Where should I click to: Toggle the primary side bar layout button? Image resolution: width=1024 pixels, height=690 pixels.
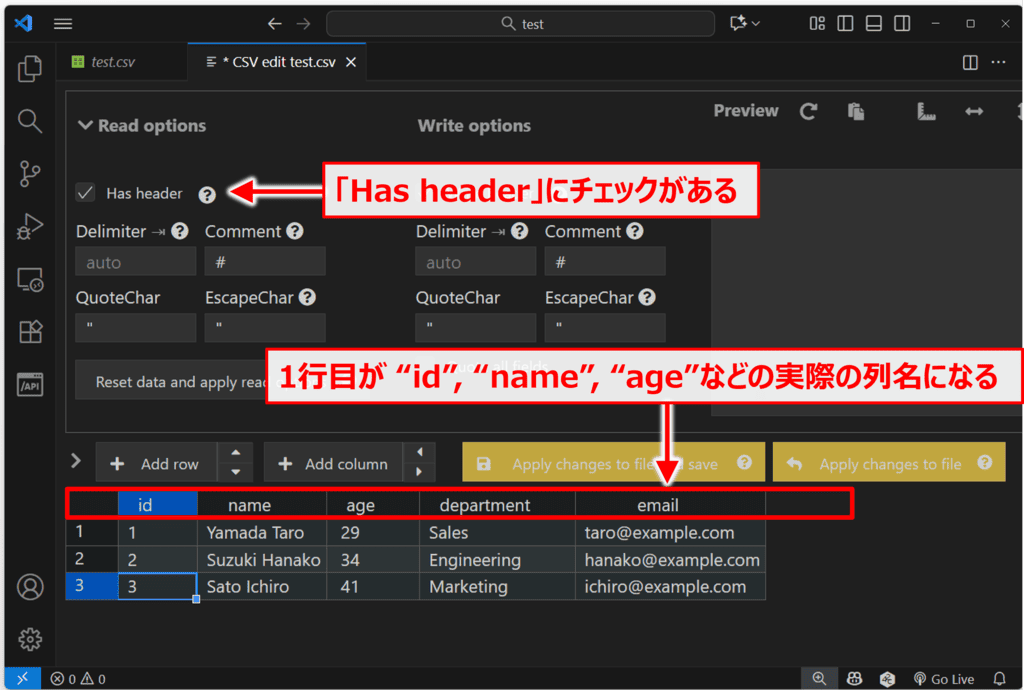[845, 24]
